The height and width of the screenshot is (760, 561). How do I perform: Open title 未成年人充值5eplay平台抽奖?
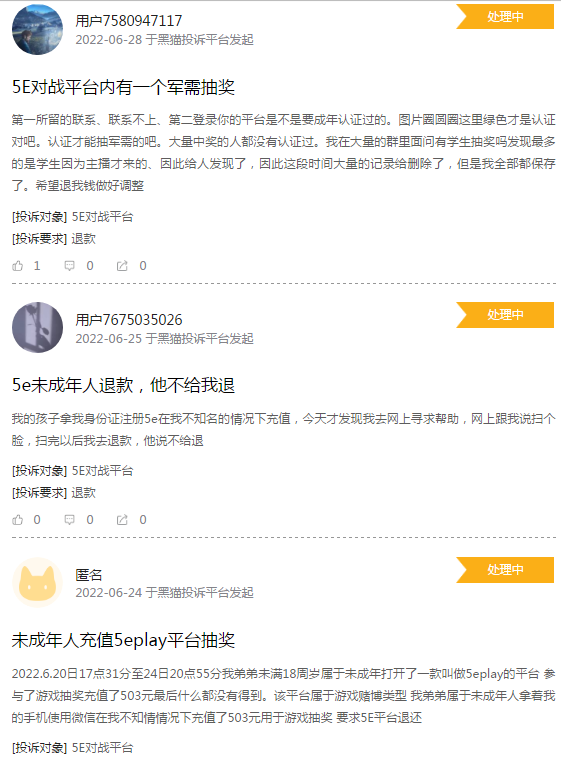coord(123,640)
